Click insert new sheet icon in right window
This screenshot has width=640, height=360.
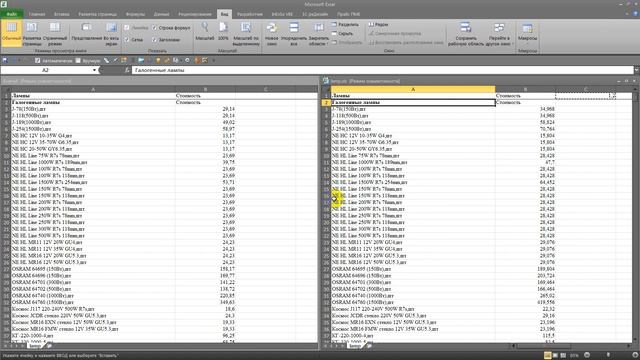click(369, 346)
